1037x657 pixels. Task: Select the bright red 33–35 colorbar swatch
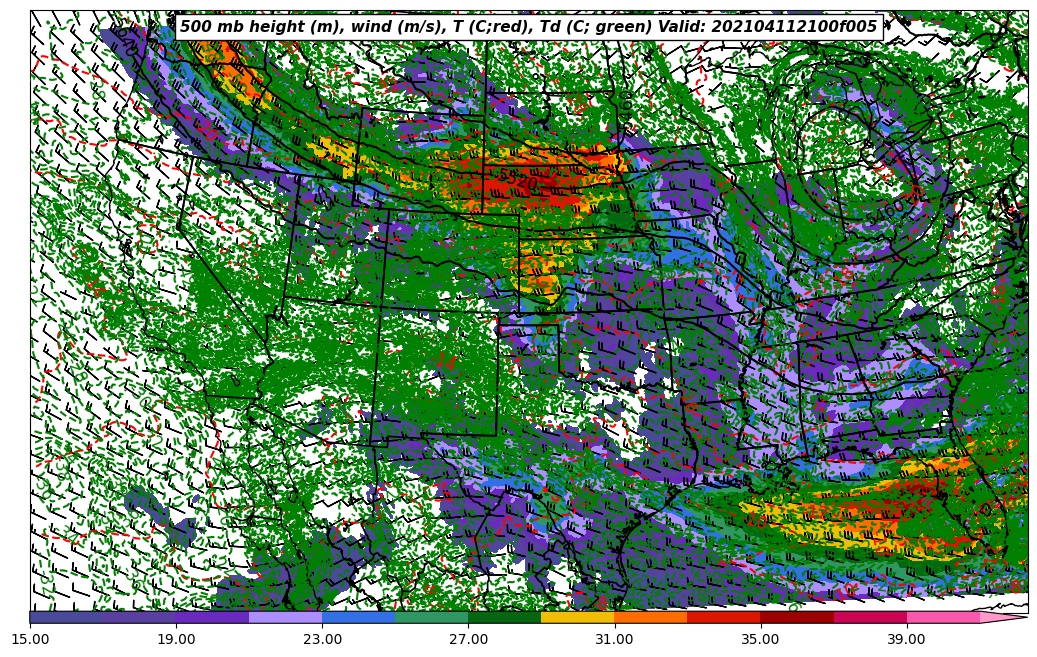pos(723,617)
